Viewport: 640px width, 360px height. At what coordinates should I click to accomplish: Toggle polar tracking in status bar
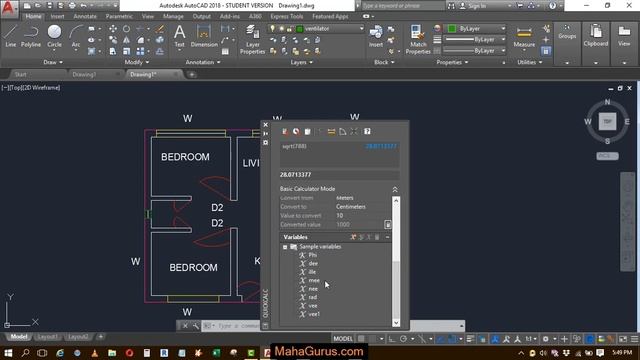pyautogui.click(x=403, y=339)
